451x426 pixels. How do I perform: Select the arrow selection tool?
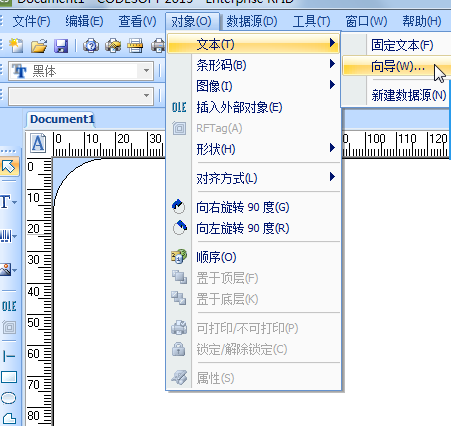point(9,166)
